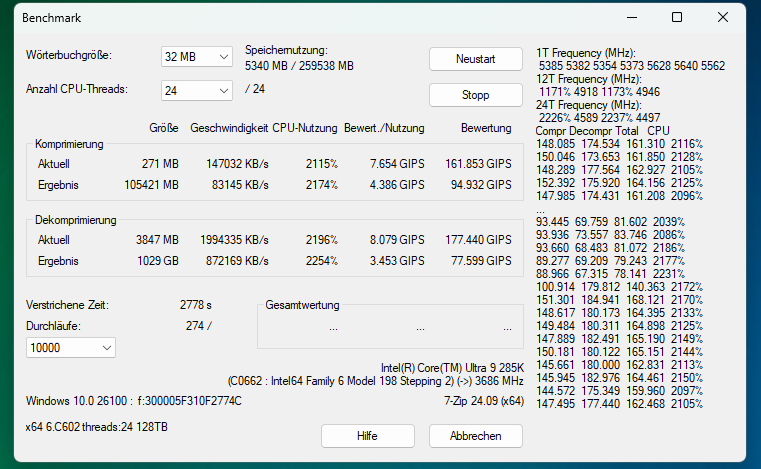Click the Compr Decompr Total CPU header line
Image resolution: width=761 pixels, height=469 pixels.
(x=602, y=131)
